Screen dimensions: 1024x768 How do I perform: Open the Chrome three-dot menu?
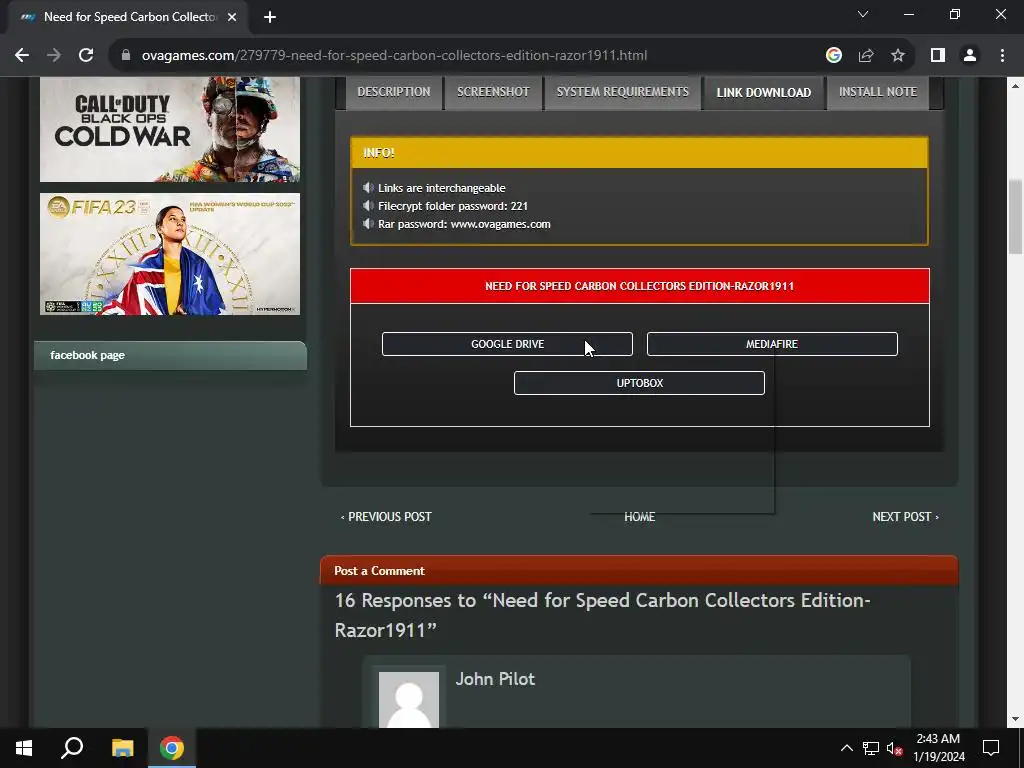coord(1002,56)
